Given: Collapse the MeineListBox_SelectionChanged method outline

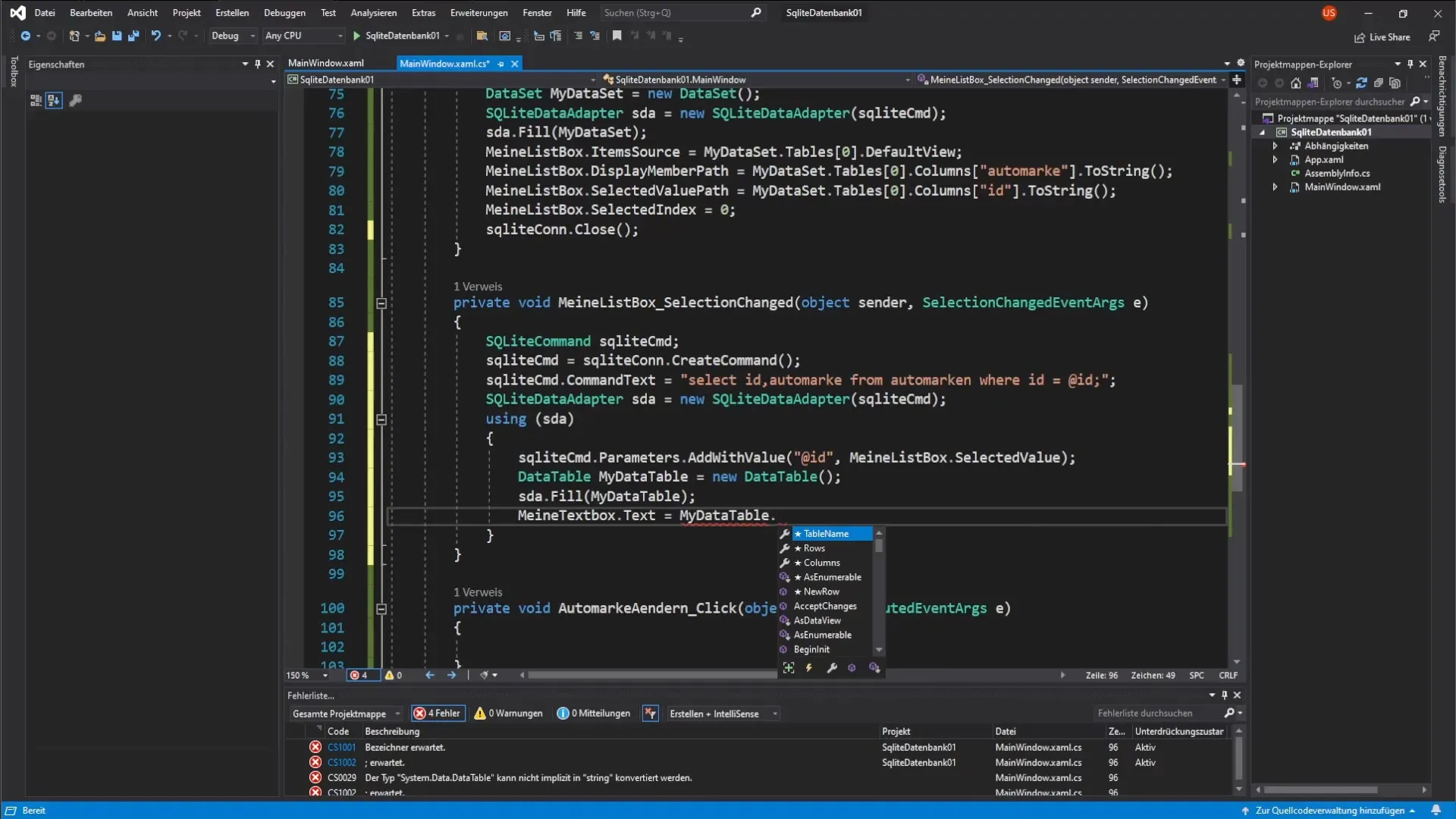Looking at the screenshot, I should pos(381,303).
